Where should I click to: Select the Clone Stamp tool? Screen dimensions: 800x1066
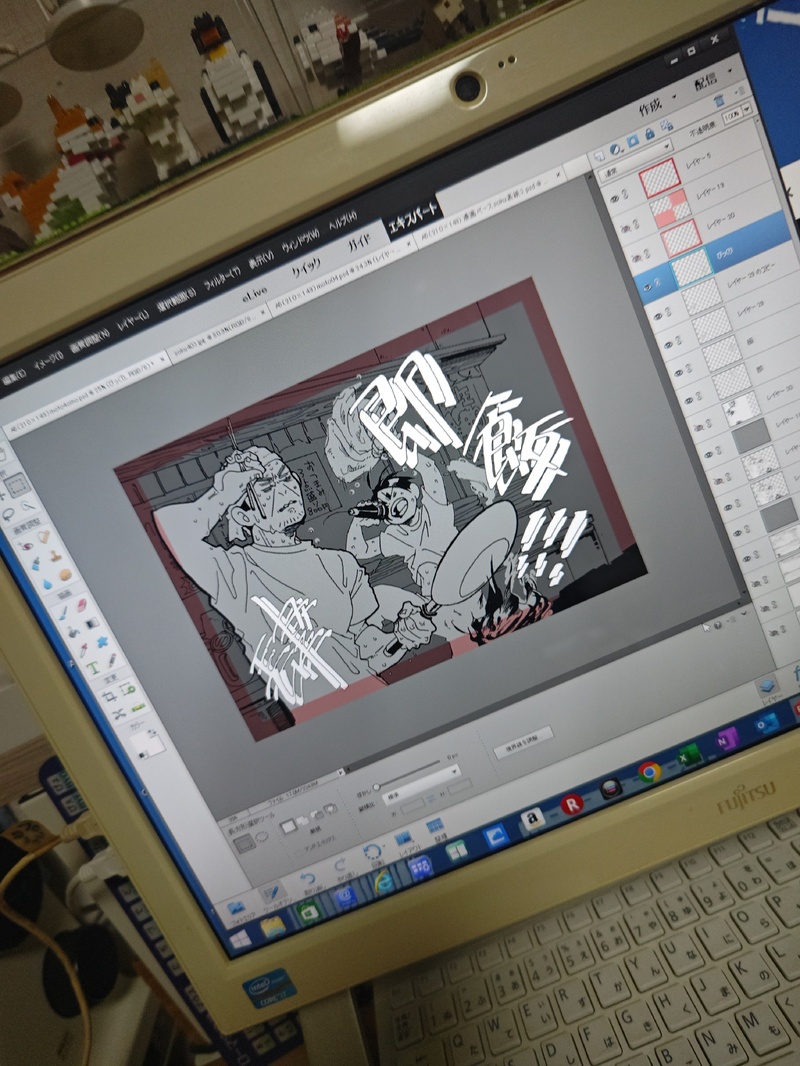coord(54,557)
